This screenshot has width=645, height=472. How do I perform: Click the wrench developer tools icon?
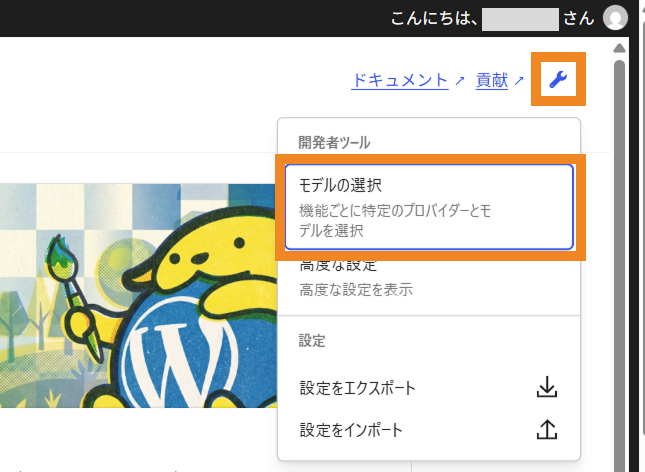coord(558,79)
